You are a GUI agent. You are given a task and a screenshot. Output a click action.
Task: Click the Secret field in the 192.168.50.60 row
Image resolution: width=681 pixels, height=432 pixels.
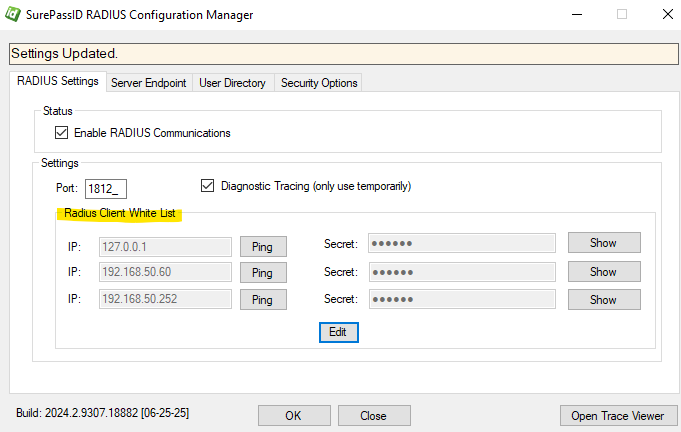462,272
